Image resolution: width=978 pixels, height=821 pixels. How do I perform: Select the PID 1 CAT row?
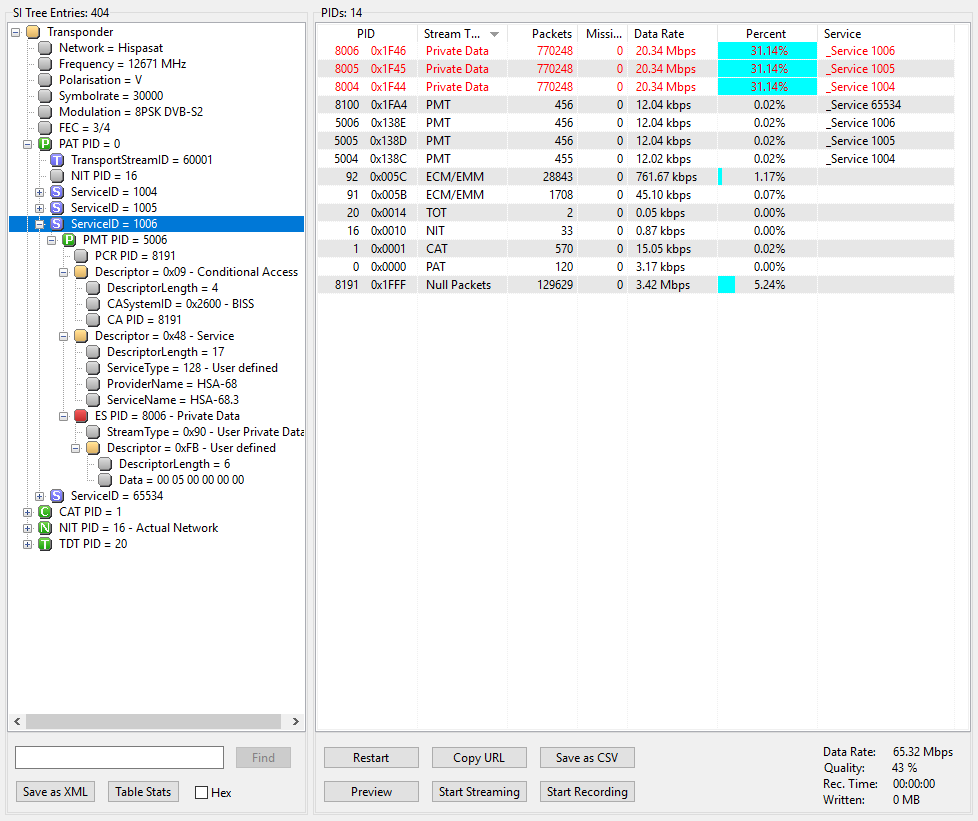point(636,249)
